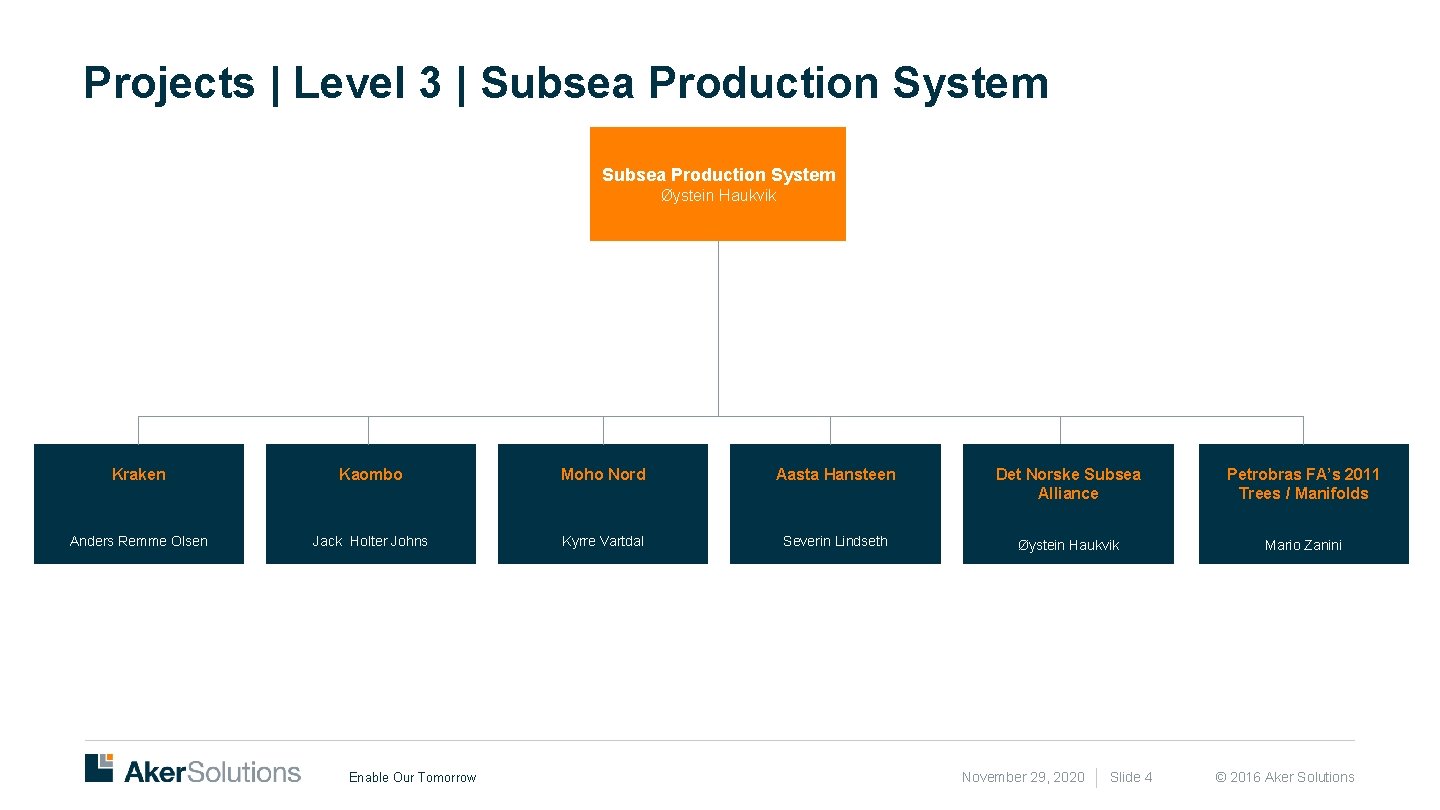The image size is (1440, 810).
Task: Select the name Jack Holter Johns
Action: [x=370, y=541]
